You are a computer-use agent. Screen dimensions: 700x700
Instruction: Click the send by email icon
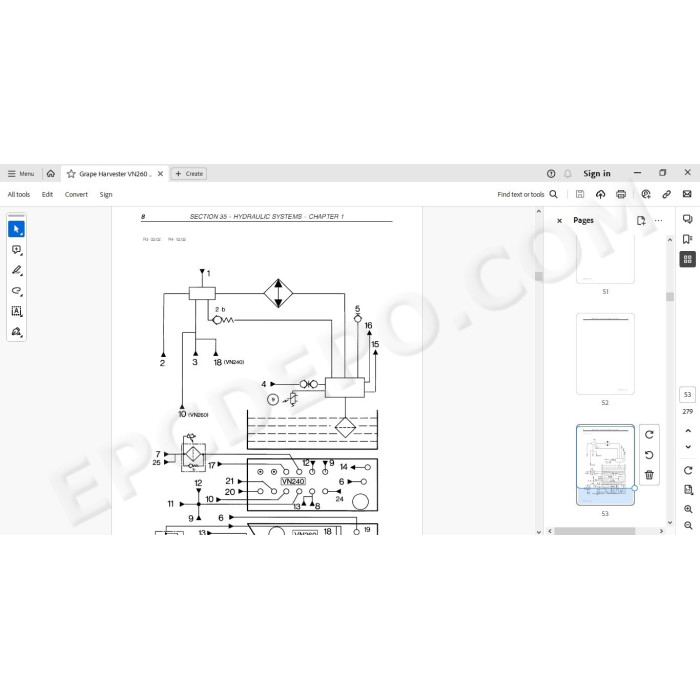pyautogui.click(x=687, y=194)
